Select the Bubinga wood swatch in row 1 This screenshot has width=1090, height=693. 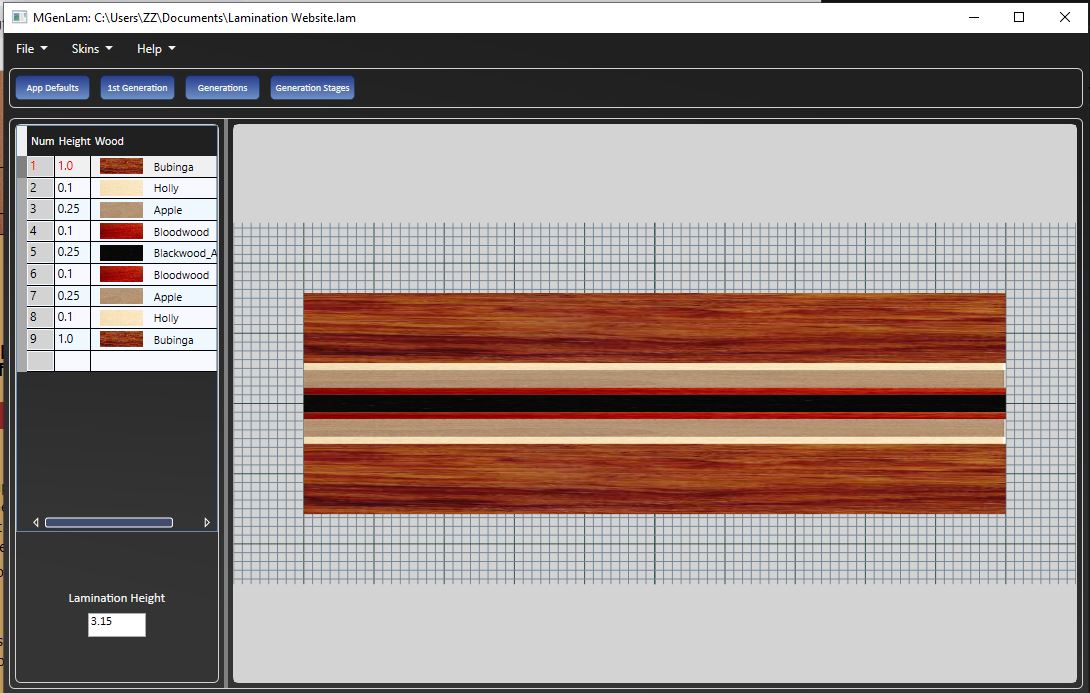[121, 166]
